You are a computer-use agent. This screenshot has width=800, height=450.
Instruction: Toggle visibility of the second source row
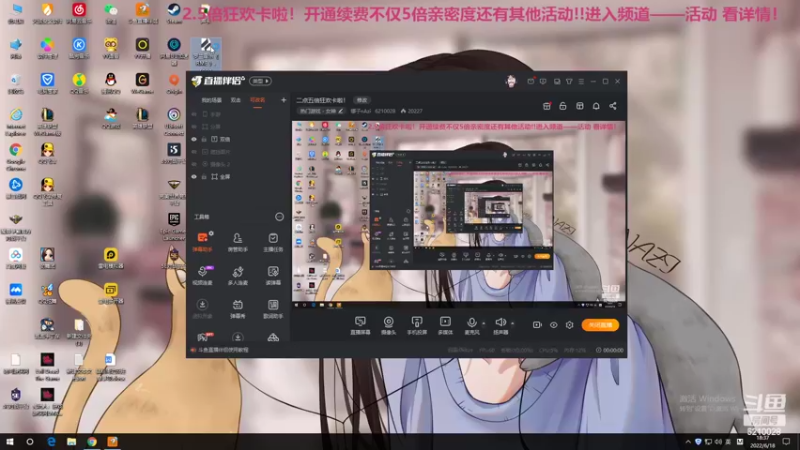(x=194, y=127)
